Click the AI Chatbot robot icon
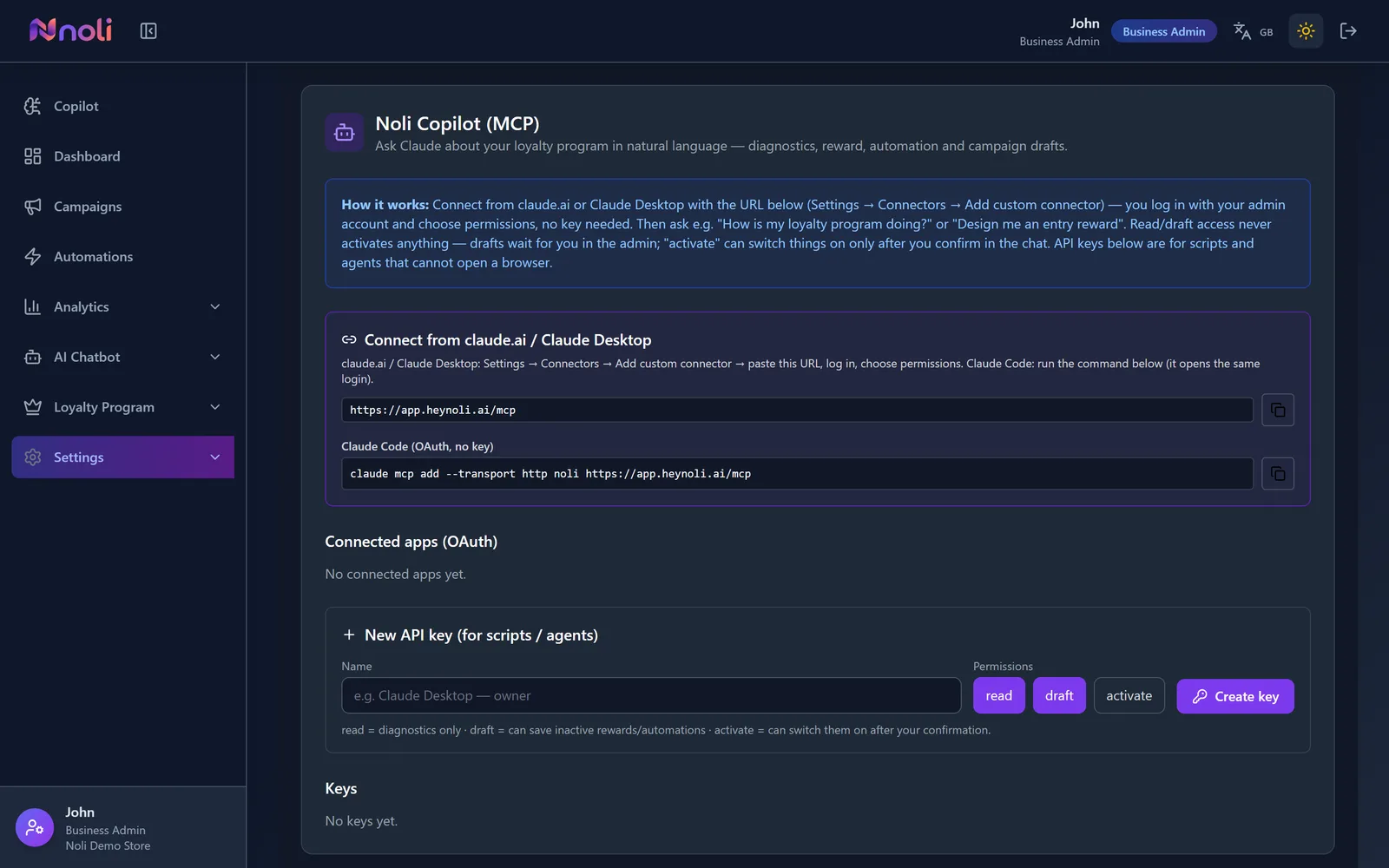Image resolution: width=1389 pixels, height=868 pixels. [33, 357]
